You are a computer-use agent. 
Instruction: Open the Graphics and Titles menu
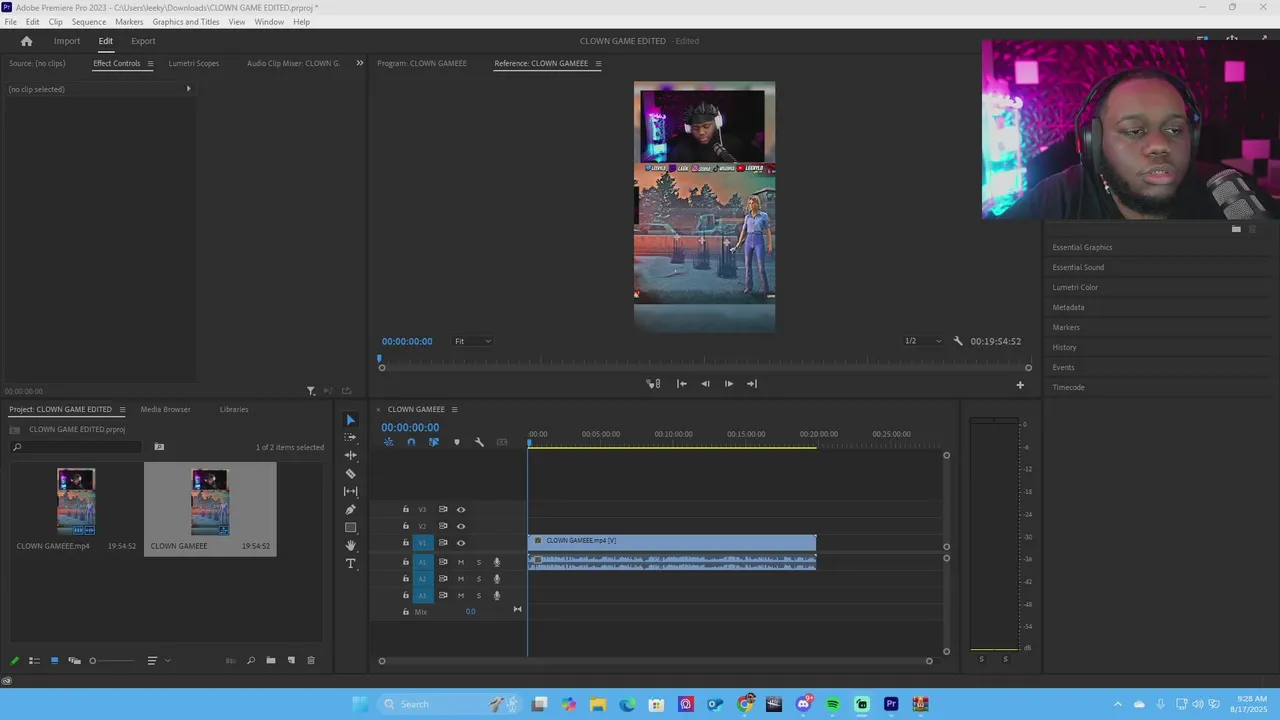coord(186,22)
